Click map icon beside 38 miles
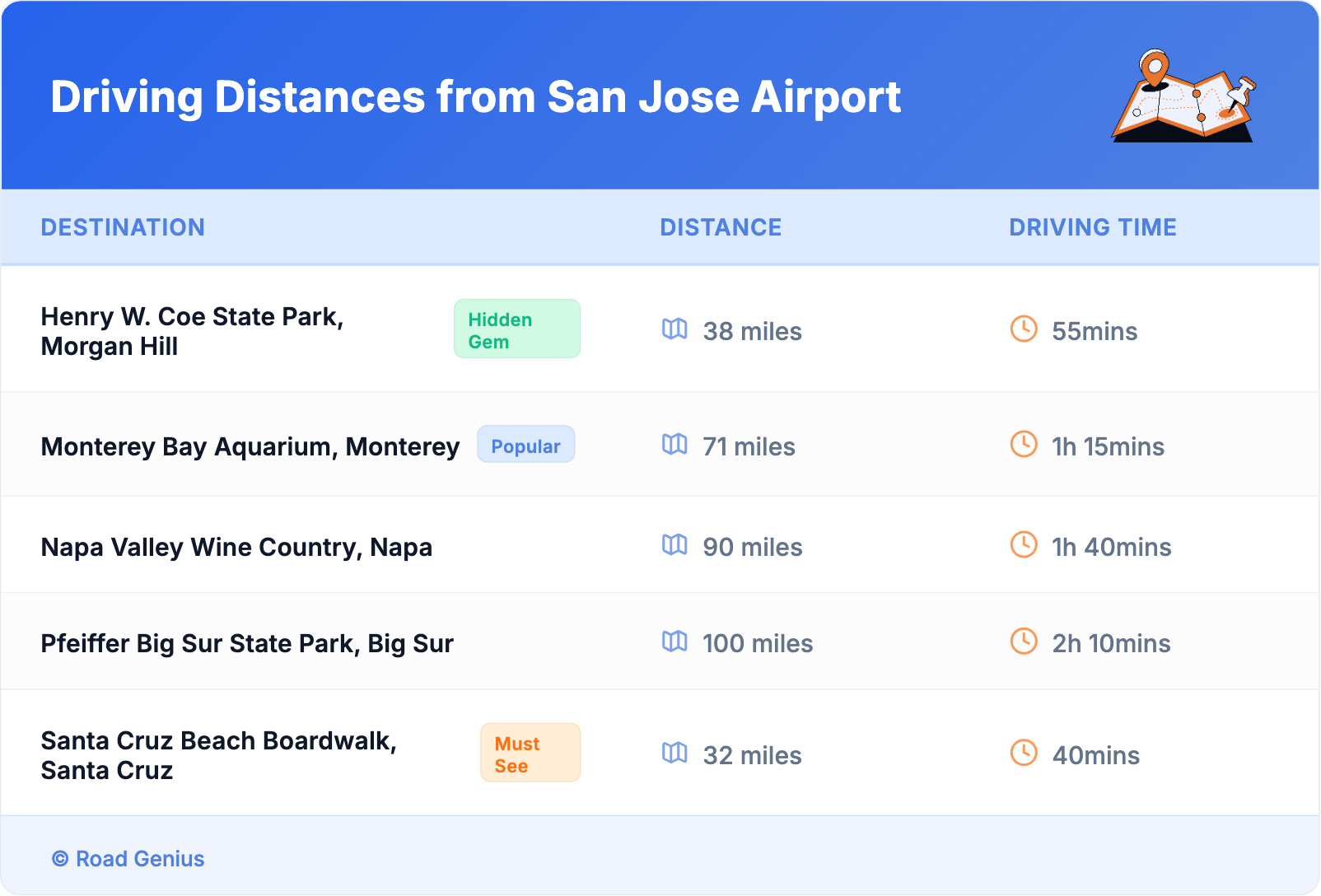Image resolution: width=1321 pixels, height=896 pixels. click(675, 329)
